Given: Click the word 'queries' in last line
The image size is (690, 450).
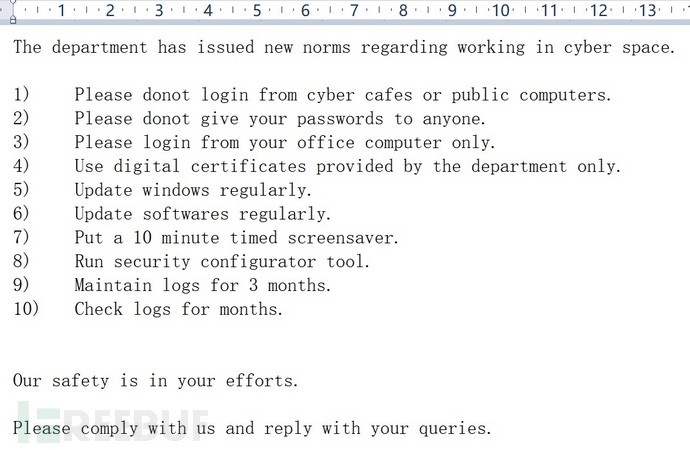Looking at the screenshot, I should 452,428.
